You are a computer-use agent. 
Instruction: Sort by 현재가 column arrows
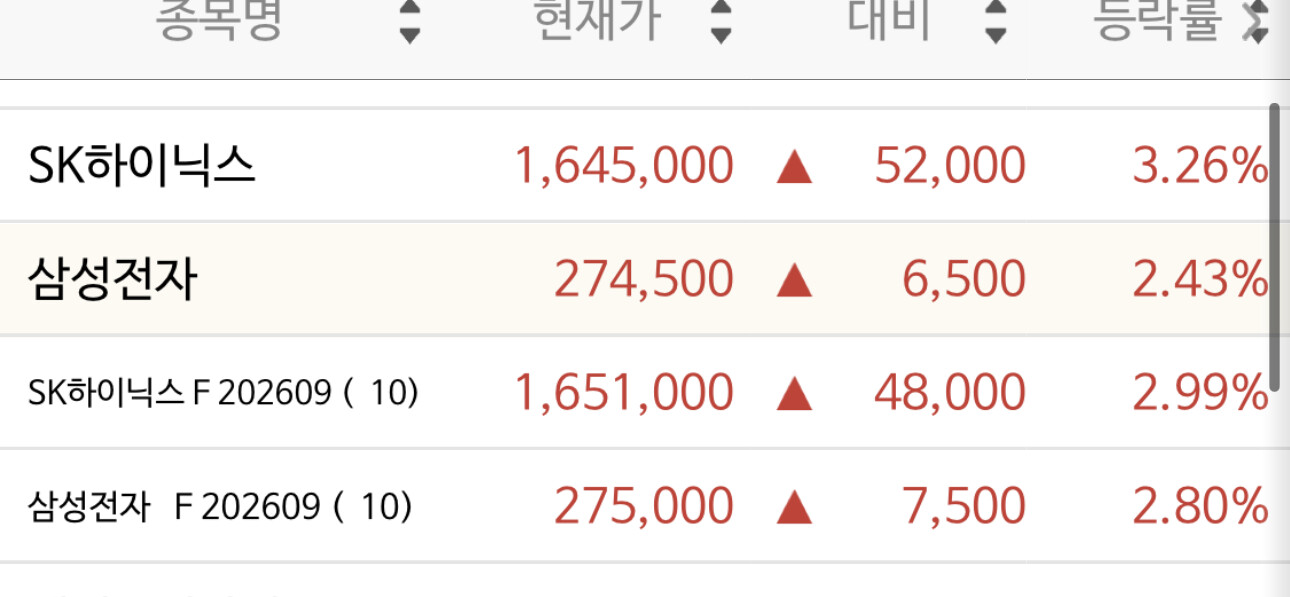721,21
